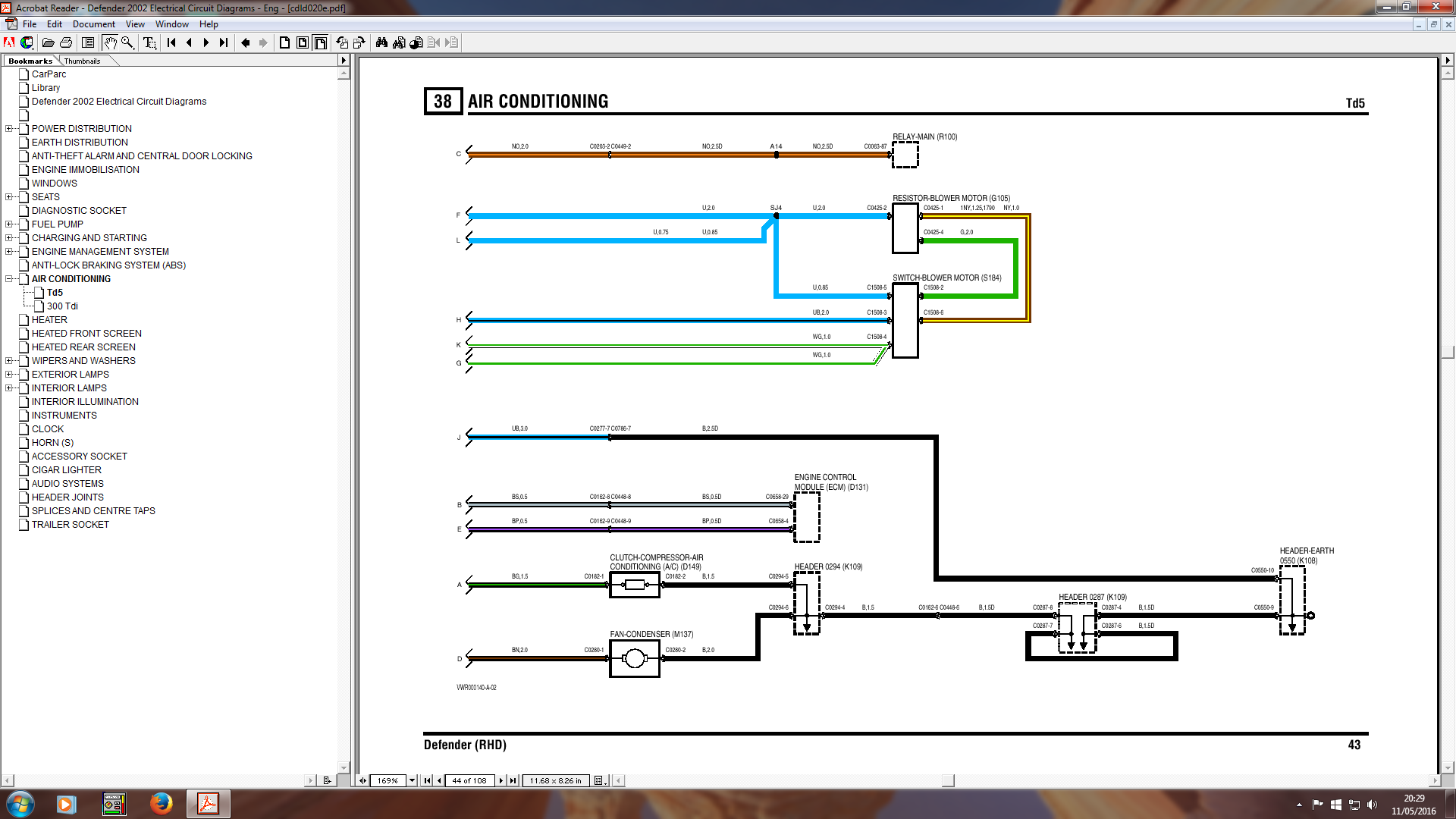1456x819 pixels.
Task: Open the EARTH DISTRIBUTION bookmark
Action: [x=80, y=143]
